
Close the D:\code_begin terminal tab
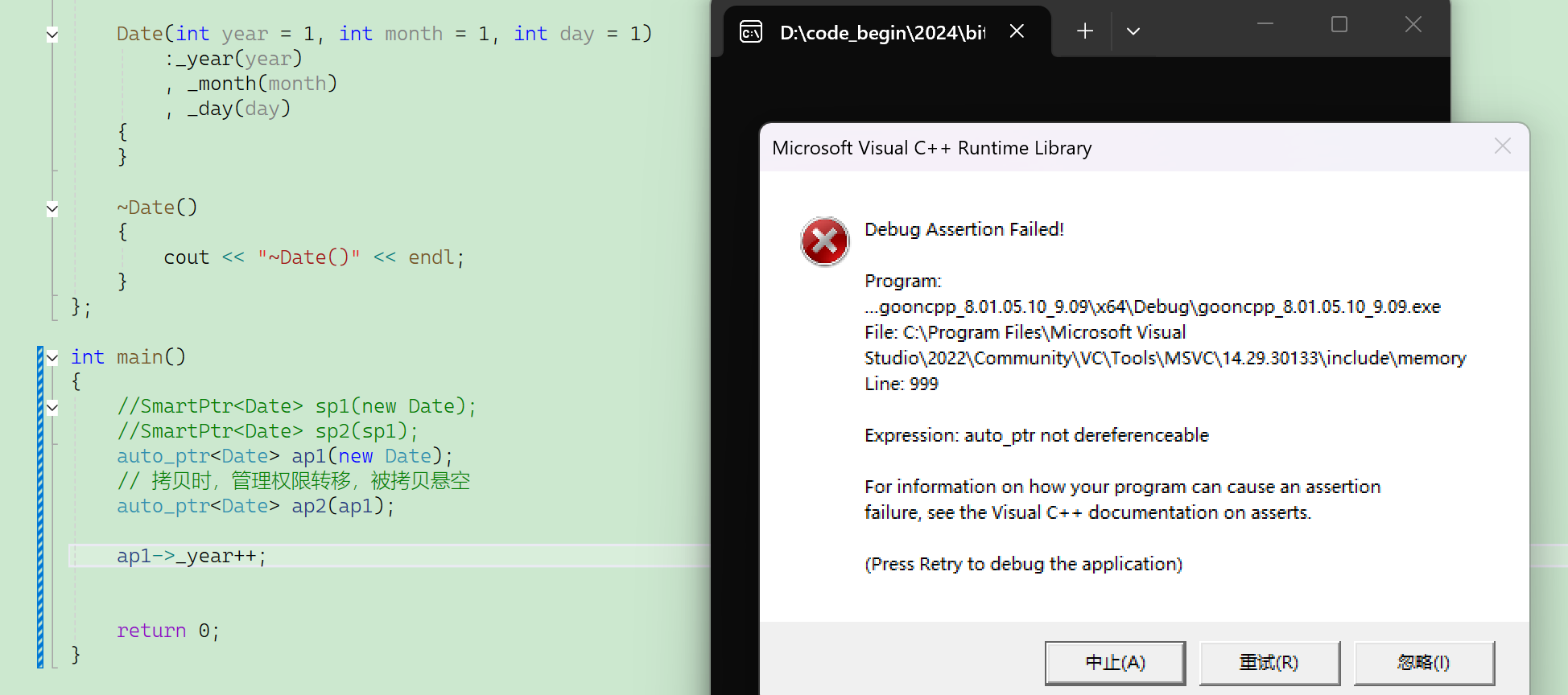pyautogui.click(x=1017, y=31)
